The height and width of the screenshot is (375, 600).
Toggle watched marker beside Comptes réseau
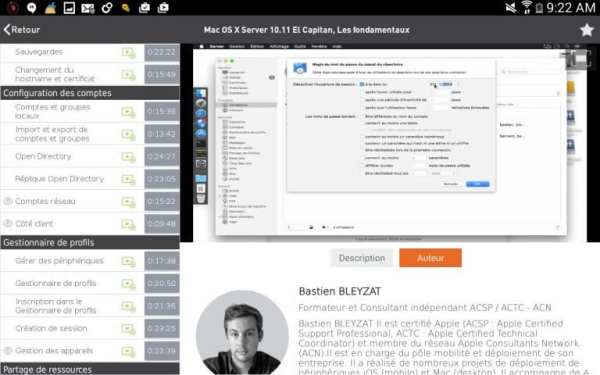8,201
